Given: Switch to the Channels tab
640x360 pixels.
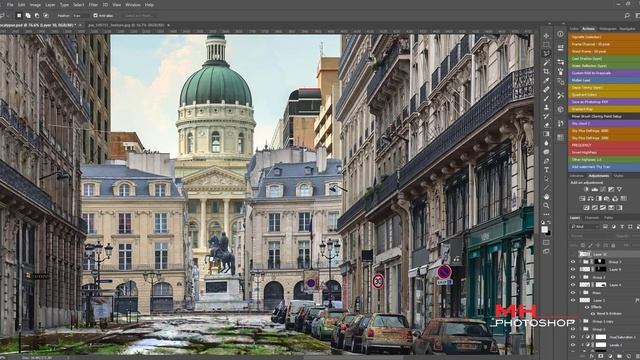Looking at the screenshot, I should point(591,218).
